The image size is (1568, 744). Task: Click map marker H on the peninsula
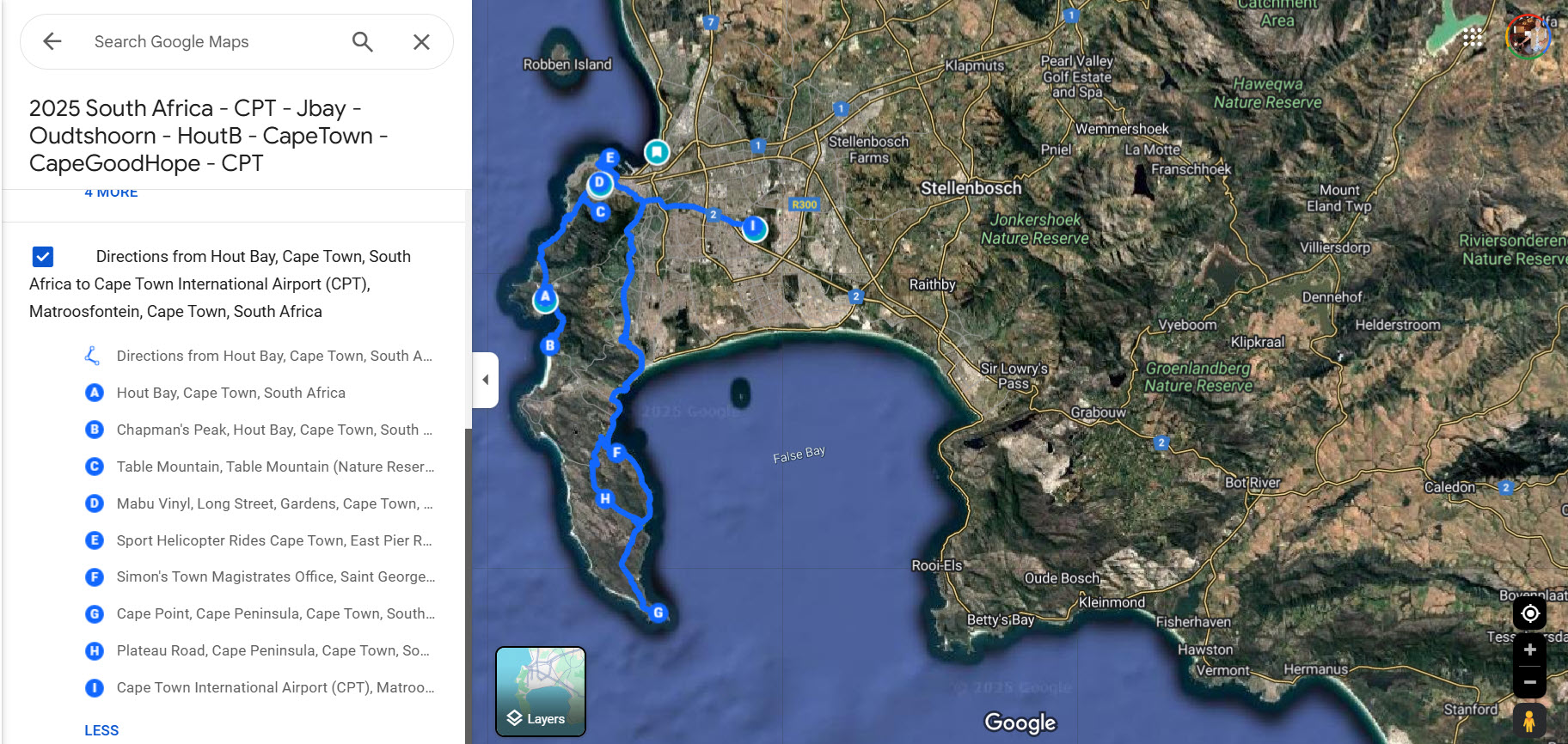tap(605, 498)
